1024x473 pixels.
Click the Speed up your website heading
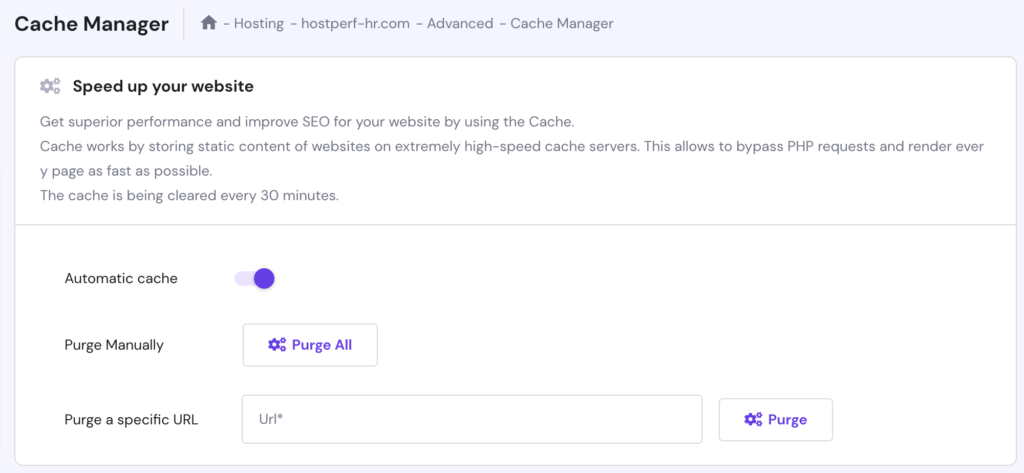click(163, 86)
